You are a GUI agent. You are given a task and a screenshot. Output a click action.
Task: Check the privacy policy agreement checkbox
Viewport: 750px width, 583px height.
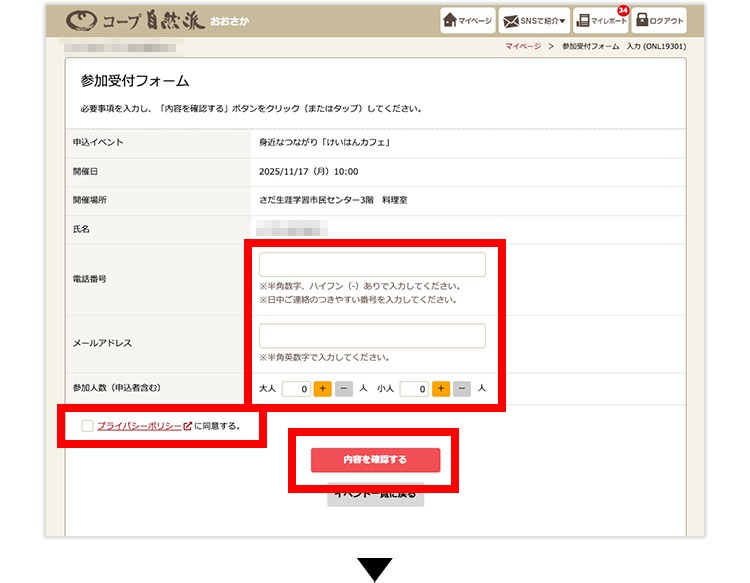tap(88, 426)
